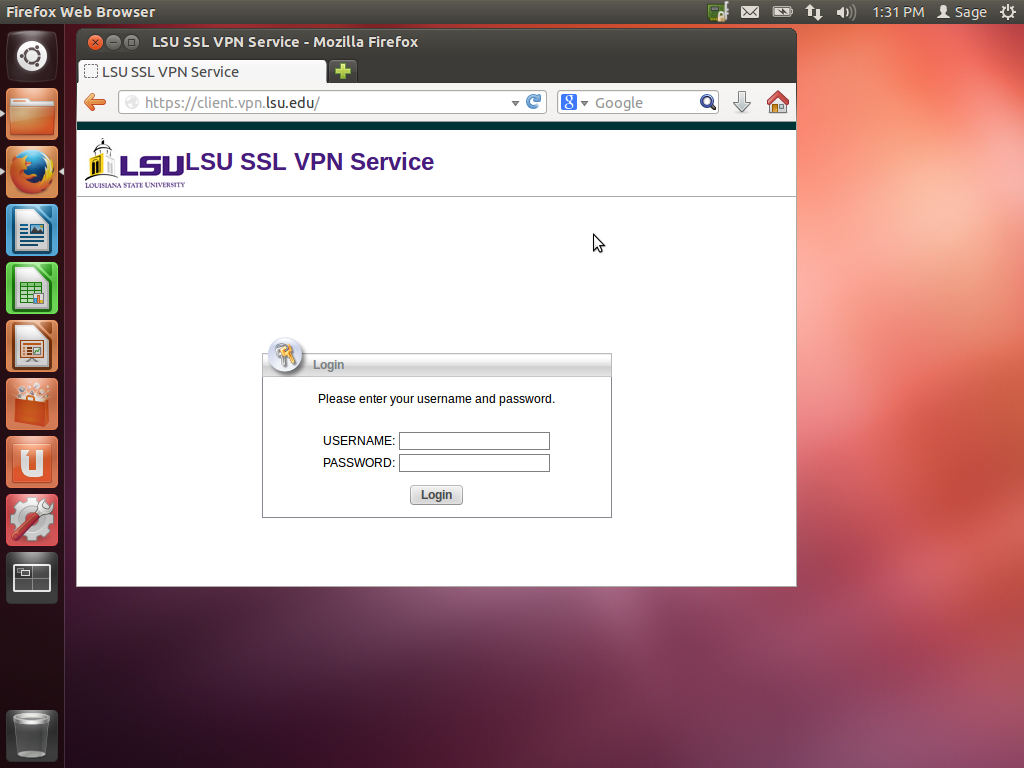Image resolution: width=1024 pixels, height=768 pixels.
Task: Open the Workspace Switcher
Action: tap(32, 578)
